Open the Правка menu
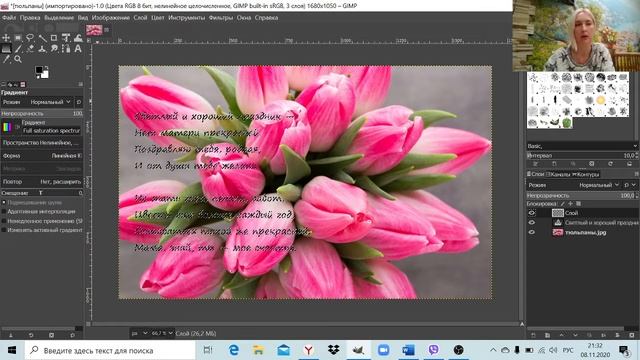This screenshot has height=360, width=640. 30,18
